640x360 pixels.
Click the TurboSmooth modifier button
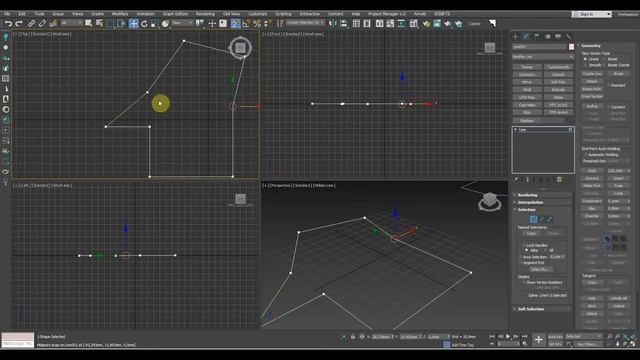[x=558, y=67]
